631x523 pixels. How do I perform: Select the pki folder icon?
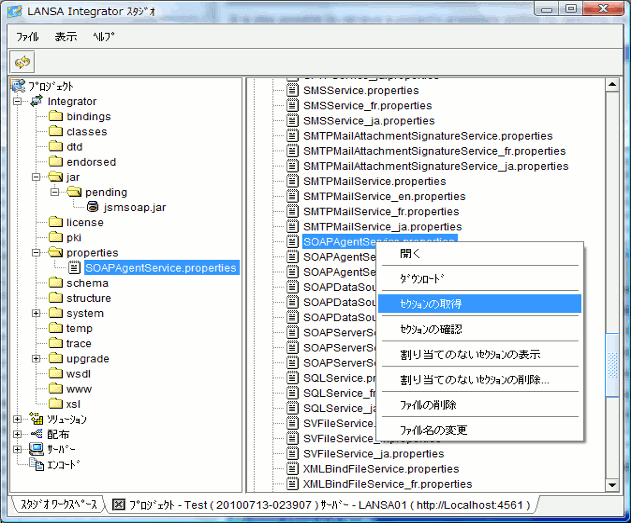(56, 237)
